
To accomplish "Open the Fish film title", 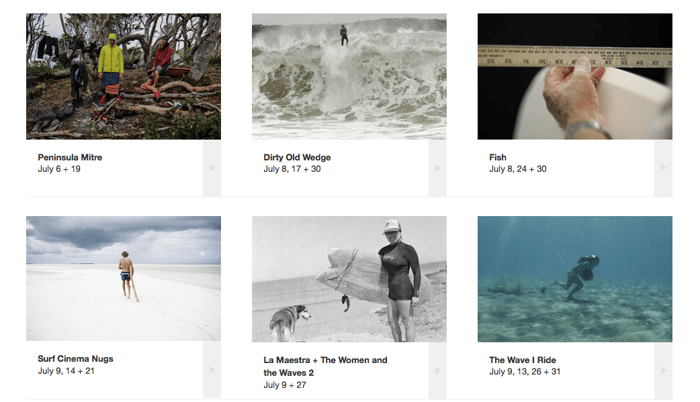I will pyautogui.click(x=498, y=157).
